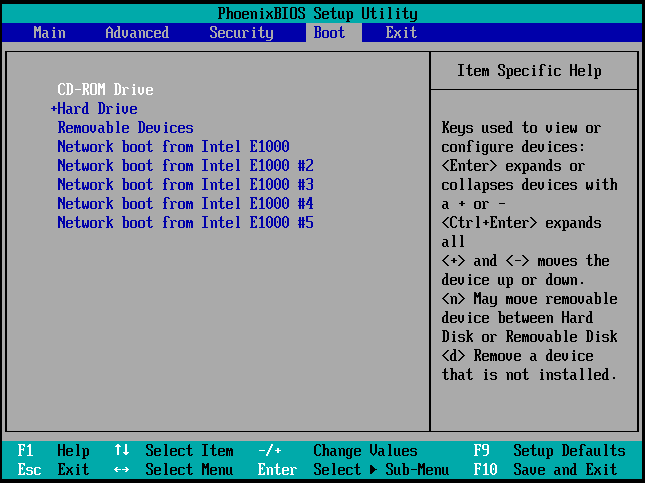Select the CD-ROM Drive boot entry
The width and height of the screenshot is (645, 483).
pyautogui.click(x=105, y=89)
